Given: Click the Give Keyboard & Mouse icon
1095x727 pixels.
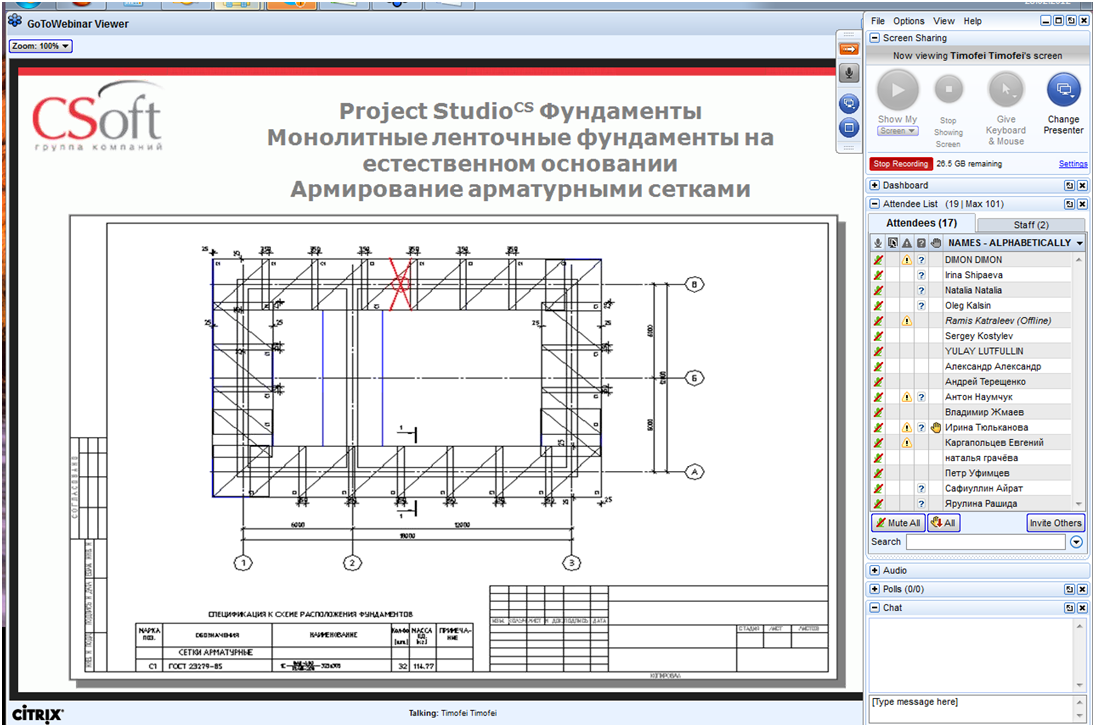Looking at the screenshot, I should click(x=1006, y=89).
